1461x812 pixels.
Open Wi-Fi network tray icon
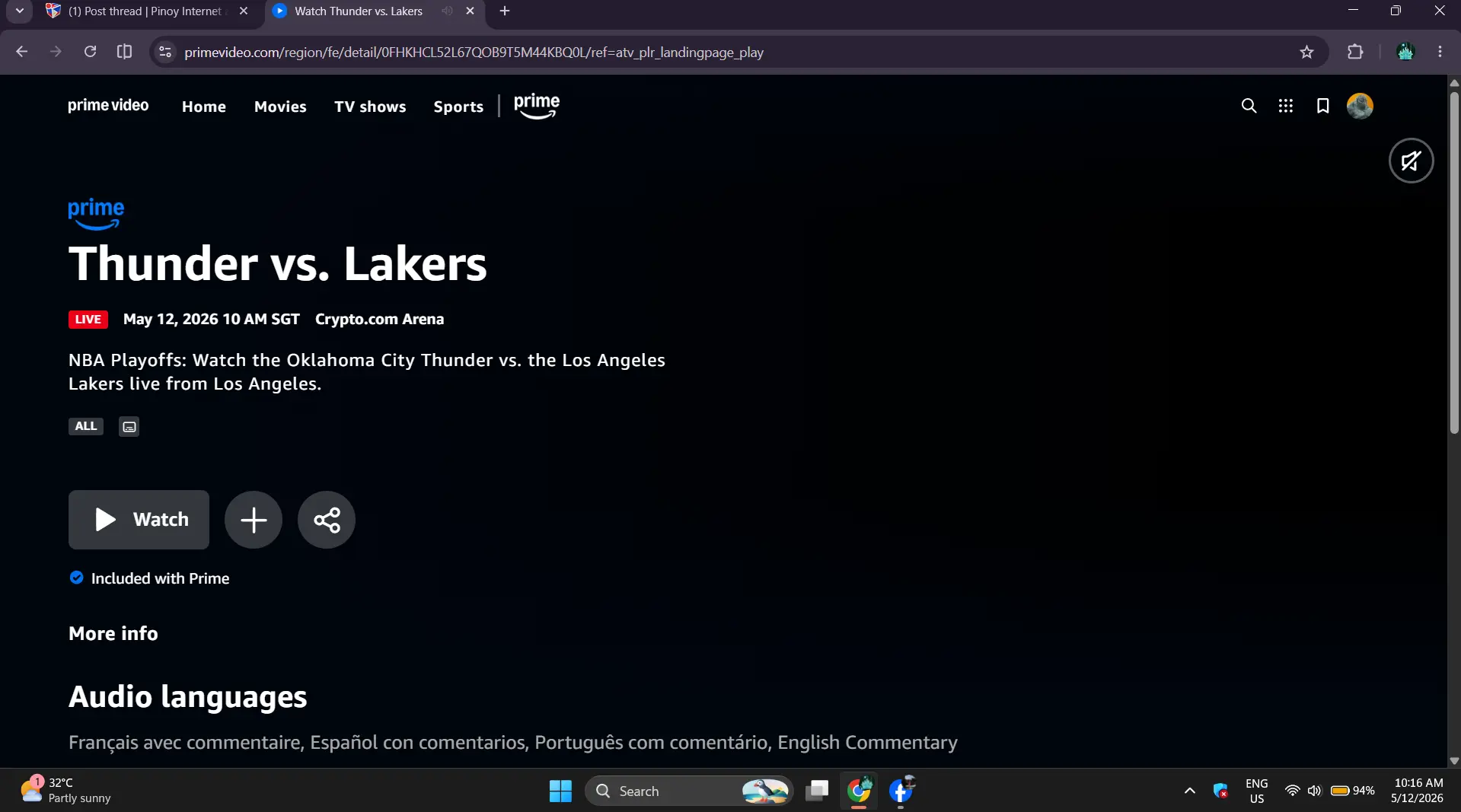1292,791
